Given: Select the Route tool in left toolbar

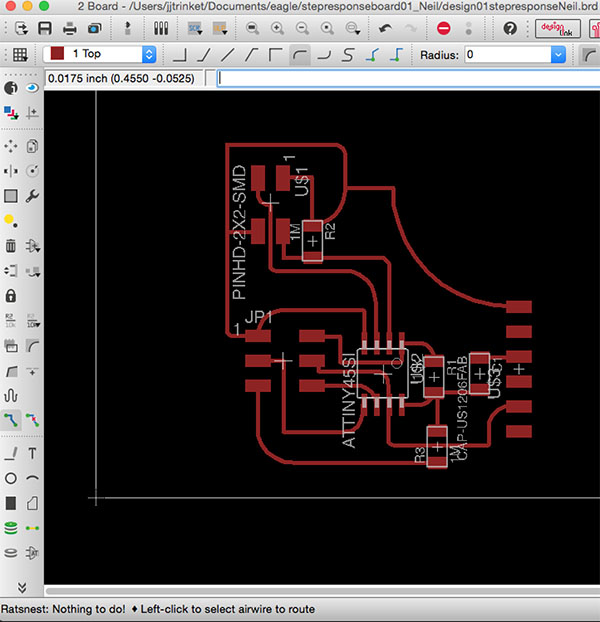Looking at the screenshot, I should click(x=11, y=419).
